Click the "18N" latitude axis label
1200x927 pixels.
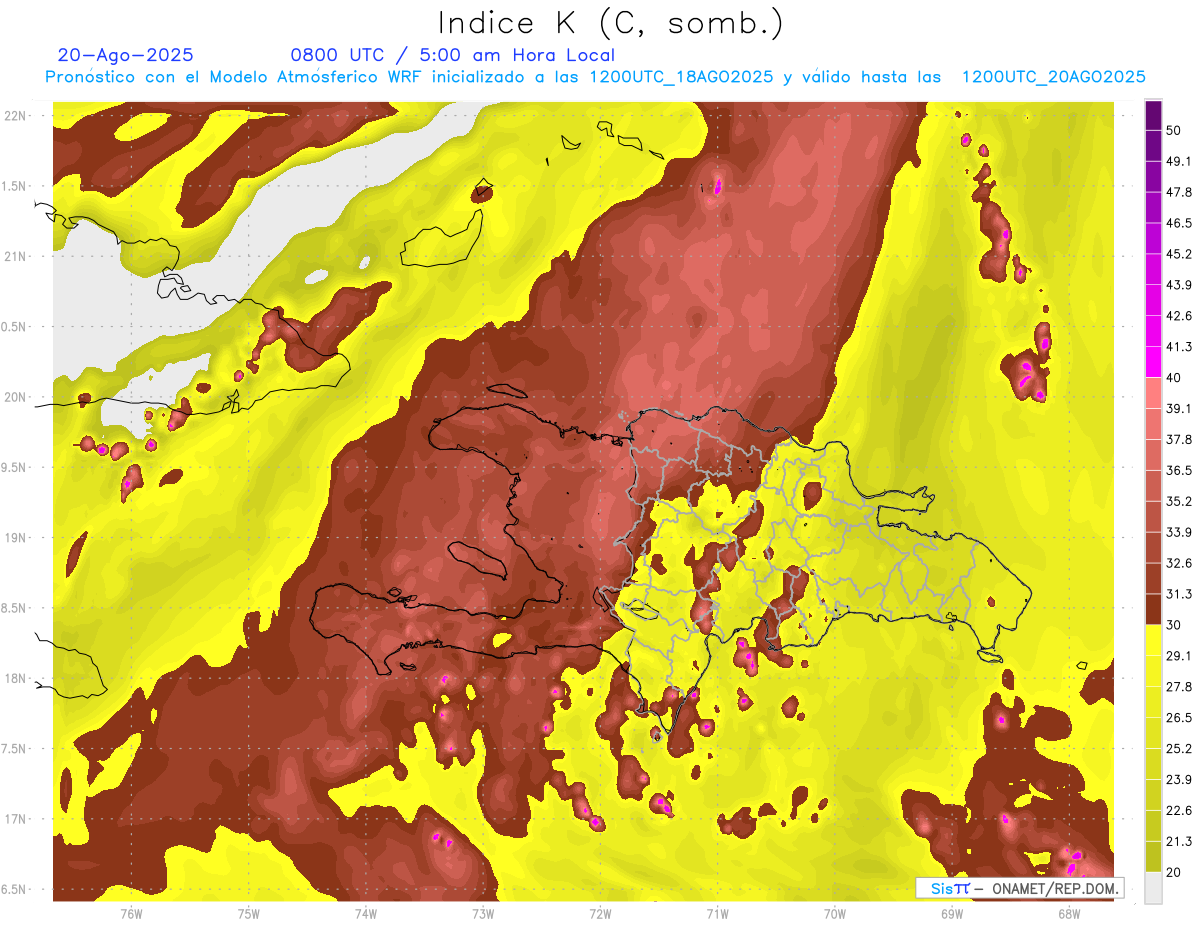point(16,678)
